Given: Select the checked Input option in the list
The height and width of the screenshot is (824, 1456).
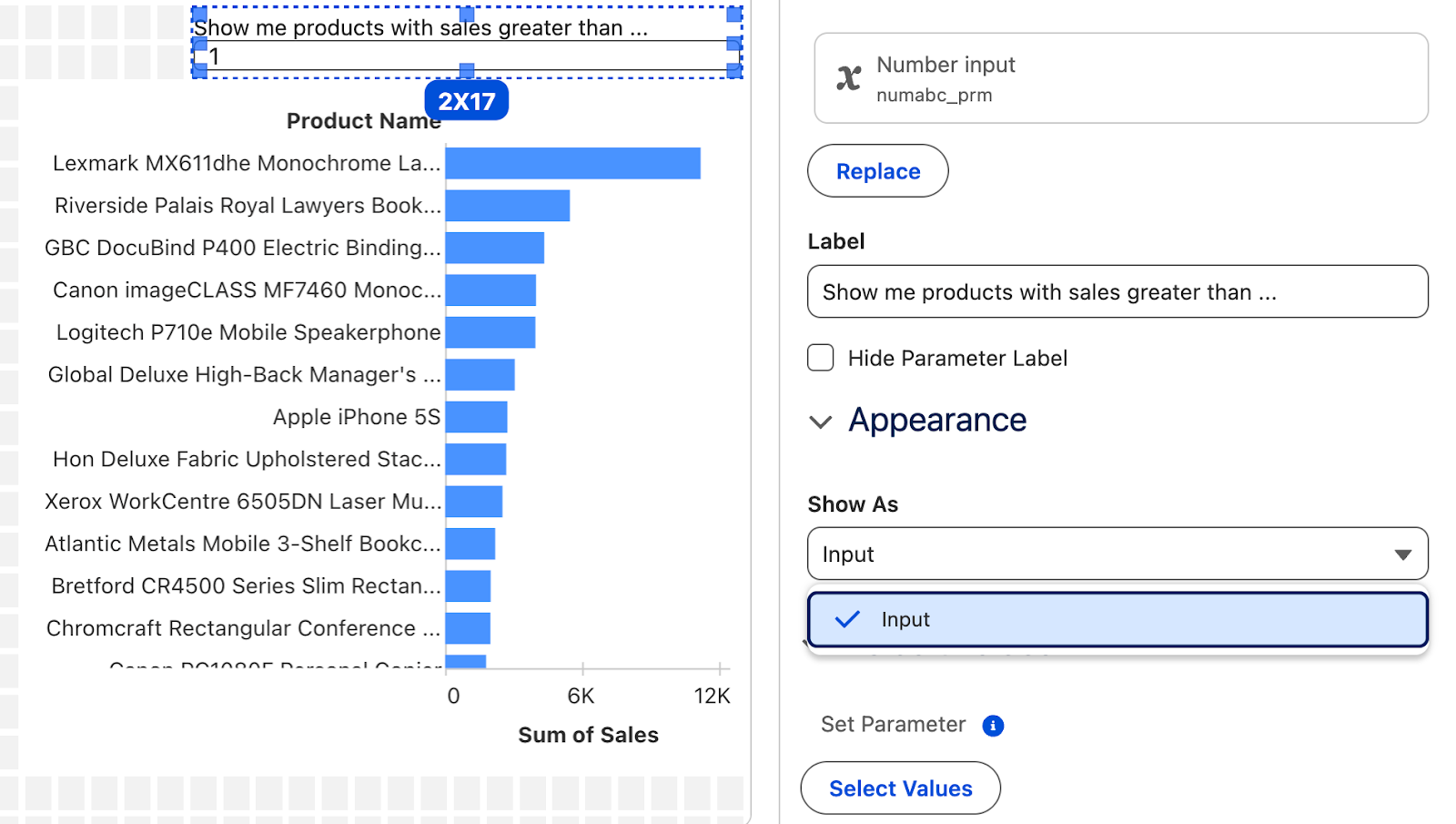Looking at the screenshot, I should pos(1117,620).
